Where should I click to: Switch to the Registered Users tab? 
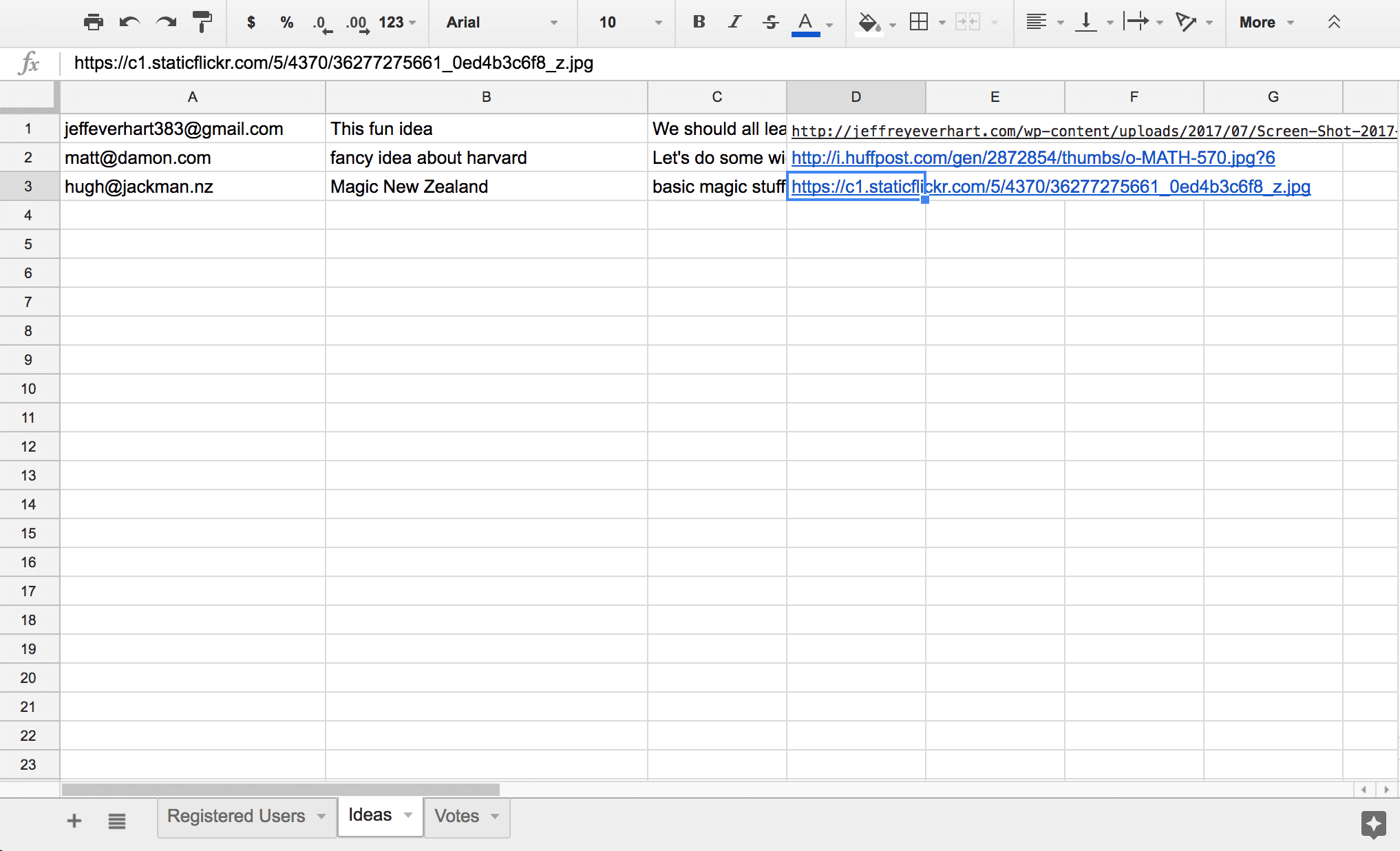[x=237, y=817]
